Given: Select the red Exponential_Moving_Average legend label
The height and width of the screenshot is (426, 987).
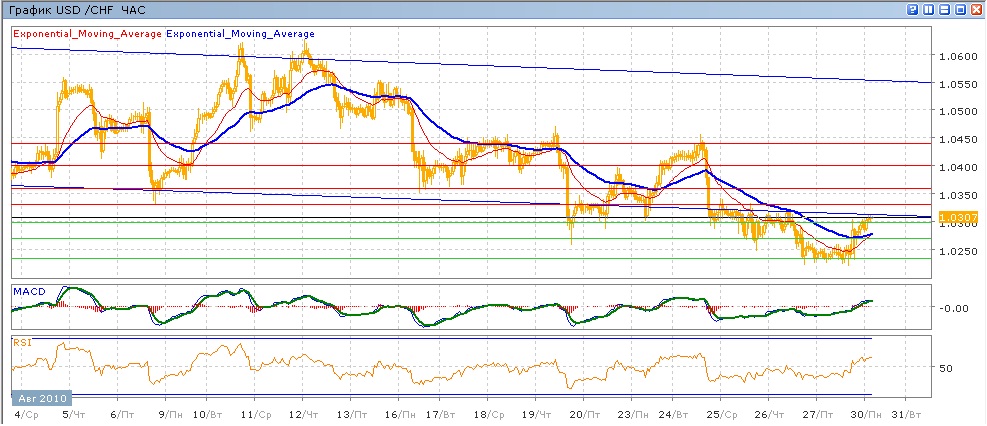Looking at the screenshot, I should point(87,32).
